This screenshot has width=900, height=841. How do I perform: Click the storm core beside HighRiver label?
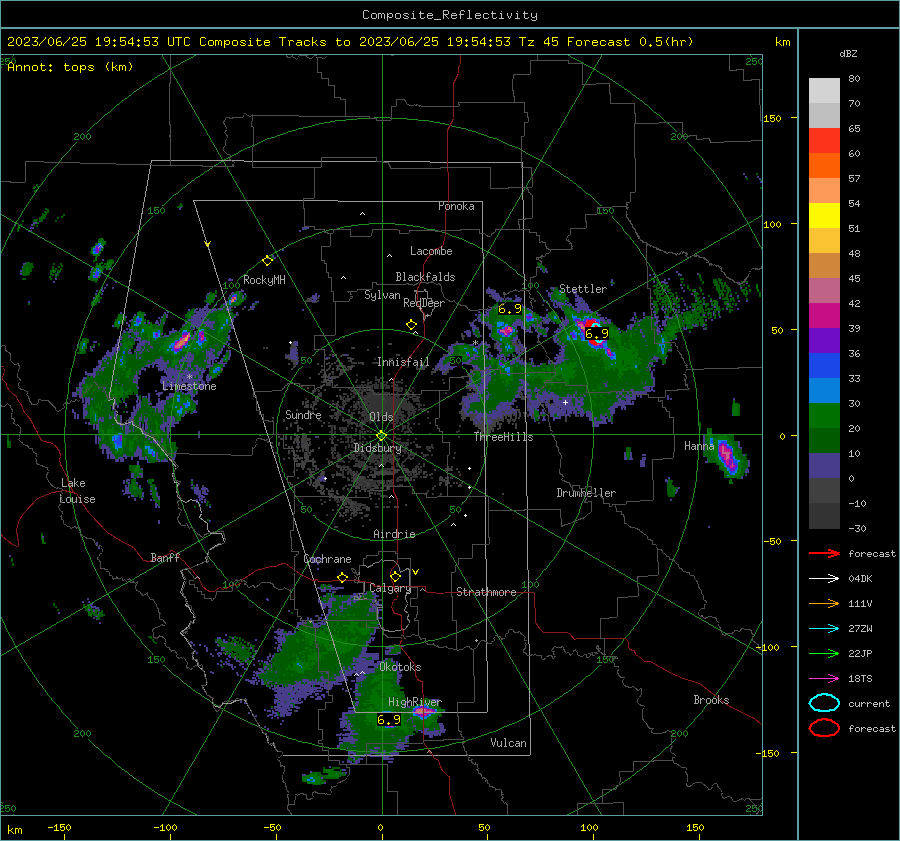[x=424, y=712]
